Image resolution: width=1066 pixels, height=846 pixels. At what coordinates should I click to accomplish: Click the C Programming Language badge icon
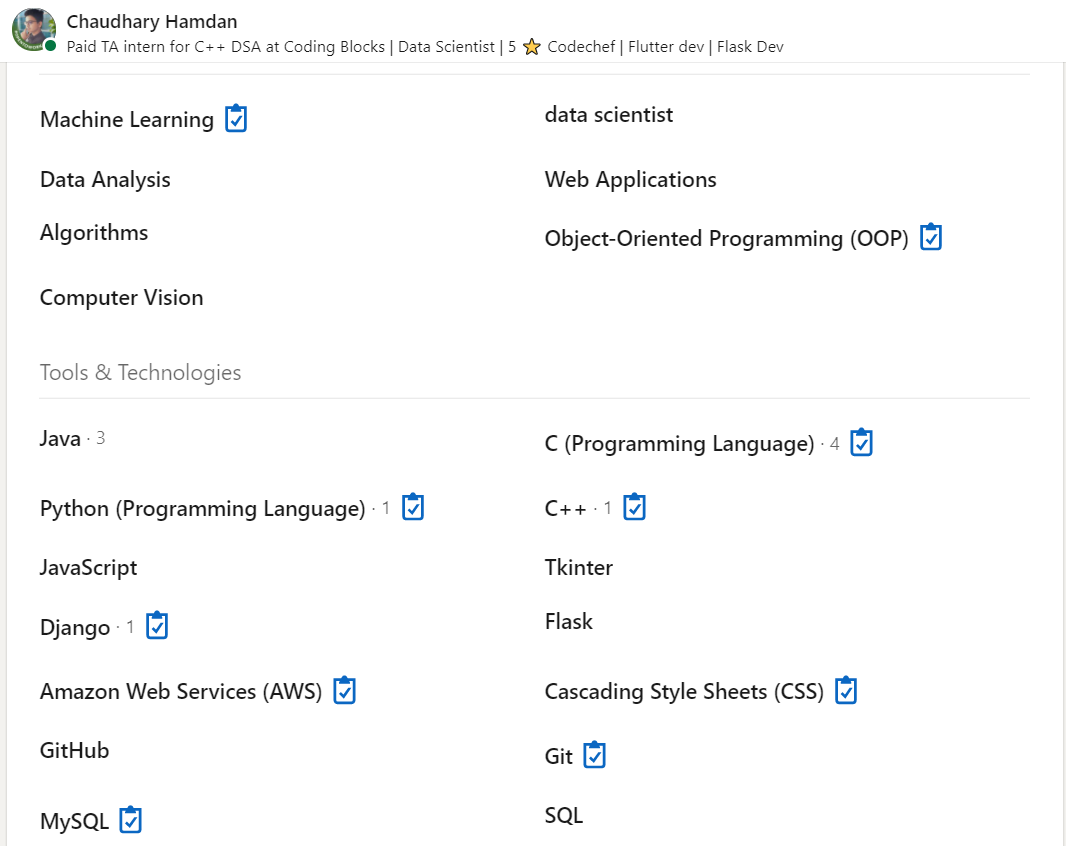tap(861, 443)
